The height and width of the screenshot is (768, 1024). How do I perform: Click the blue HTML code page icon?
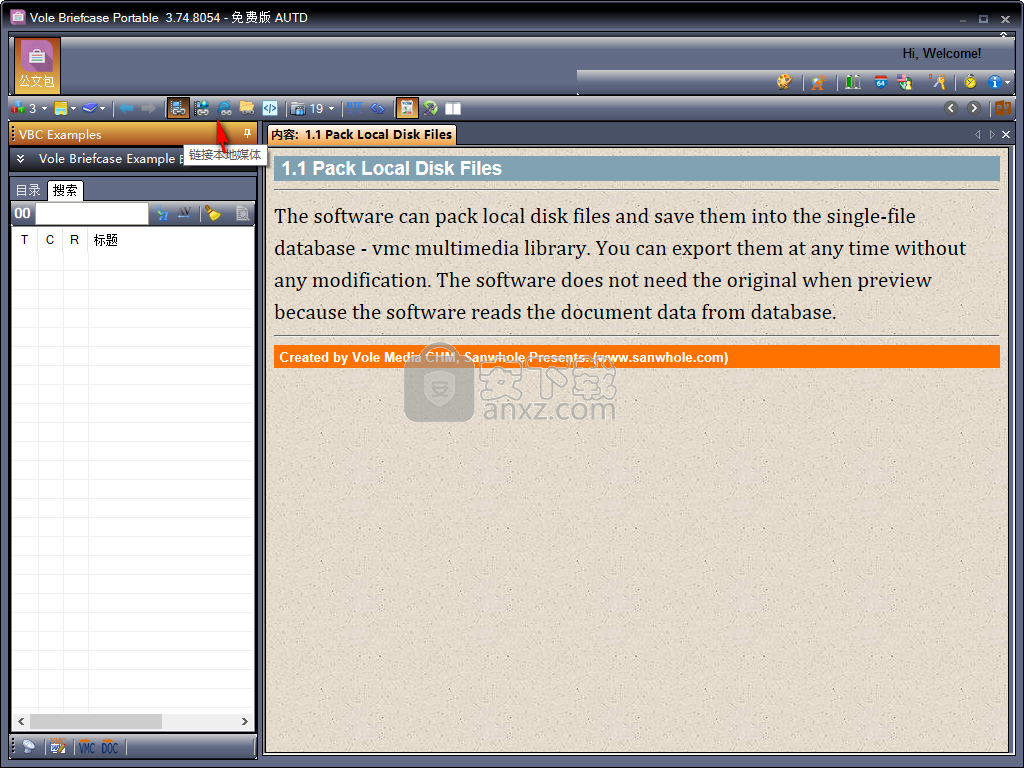(x=270, y=108)
